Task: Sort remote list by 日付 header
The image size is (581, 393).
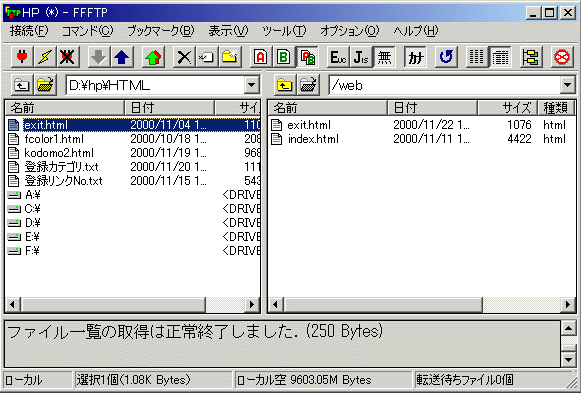Action: pyautogui.click(x=432, y=108)
